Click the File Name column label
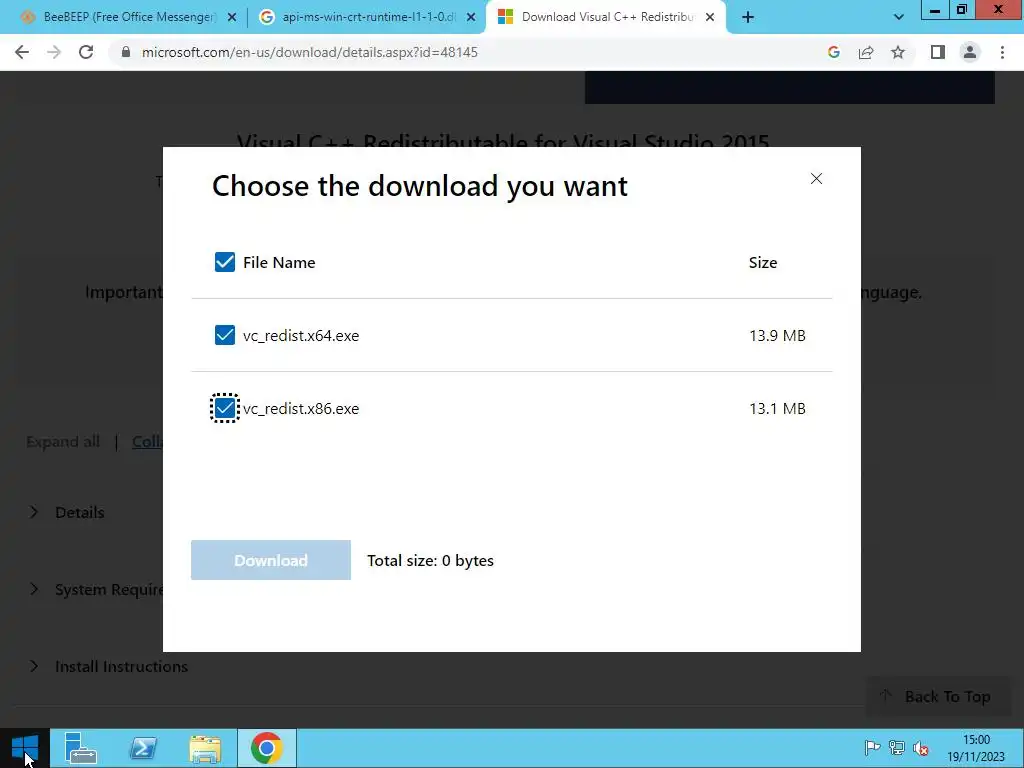 (x=279, y=262)
